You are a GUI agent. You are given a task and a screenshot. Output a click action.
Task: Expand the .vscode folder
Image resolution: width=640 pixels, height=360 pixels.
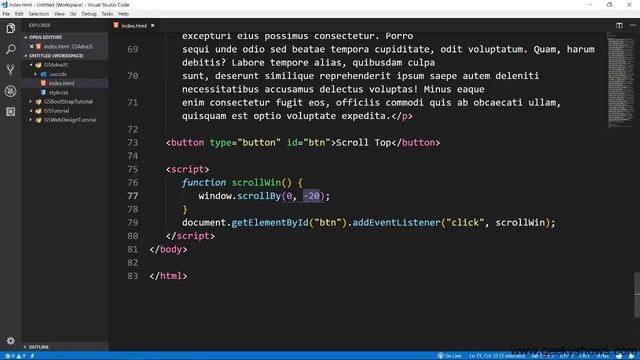[x=36, y=74]
